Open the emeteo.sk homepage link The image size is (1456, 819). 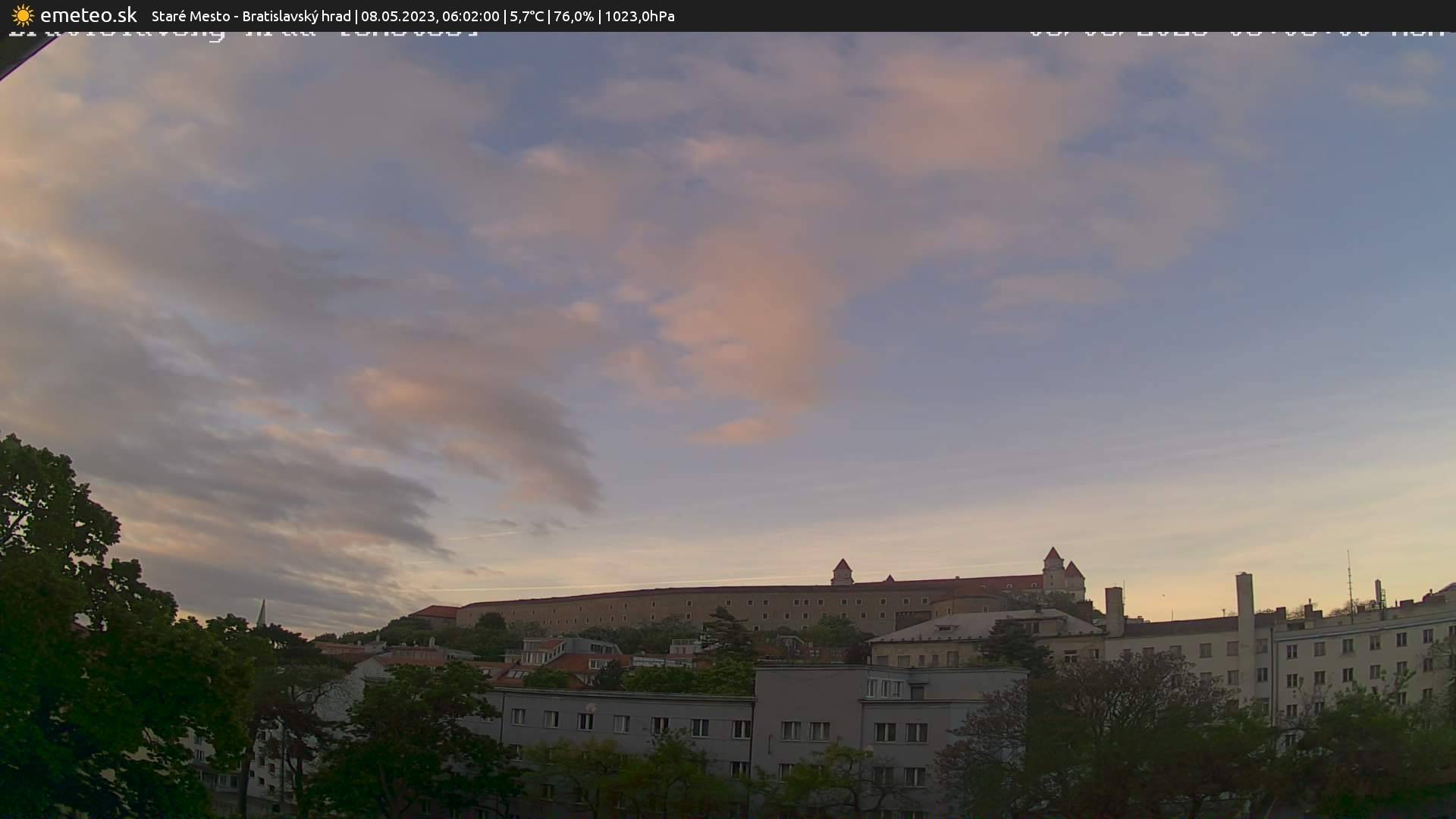click(89, 15)
